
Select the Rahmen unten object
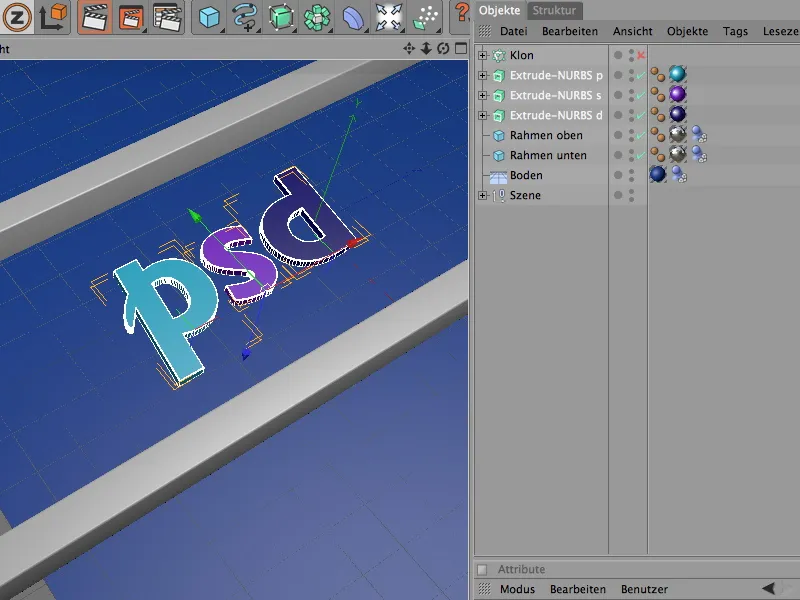pyautogui.click(x=548, y=155)
